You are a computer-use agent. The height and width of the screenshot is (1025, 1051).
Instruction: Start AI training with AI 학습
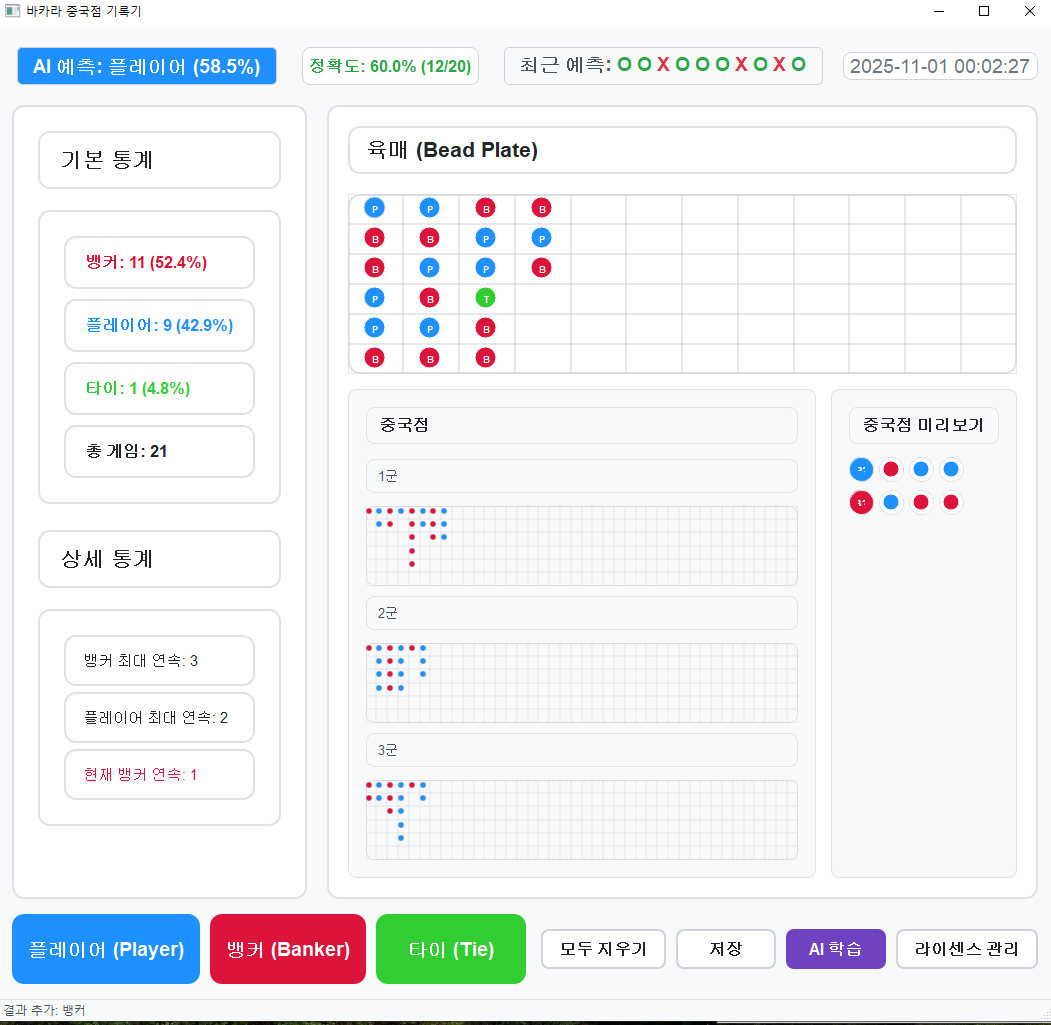836,949
